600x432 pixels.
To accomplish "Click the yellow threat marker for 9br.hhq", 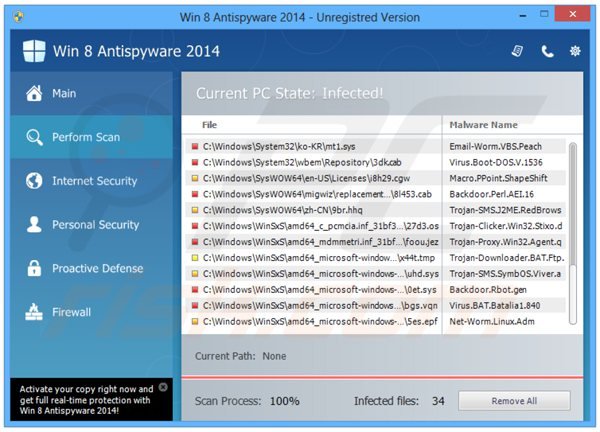I will click(x=195, y=210).
